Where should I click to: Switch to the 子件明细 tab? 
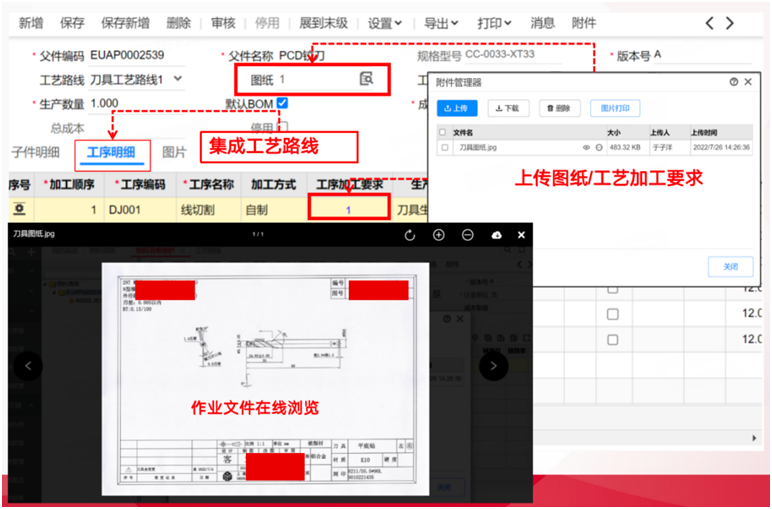pos(35,152)
